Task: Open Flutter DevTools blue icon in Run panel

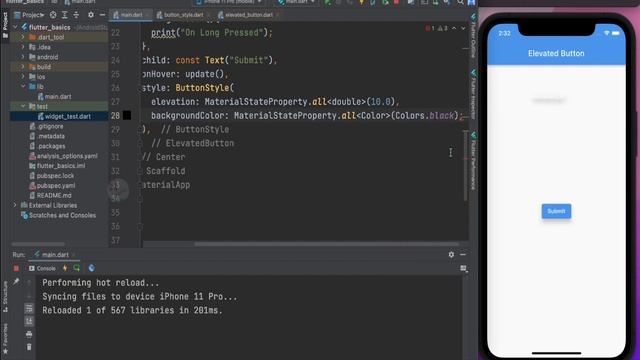Action: pos(91,268)
